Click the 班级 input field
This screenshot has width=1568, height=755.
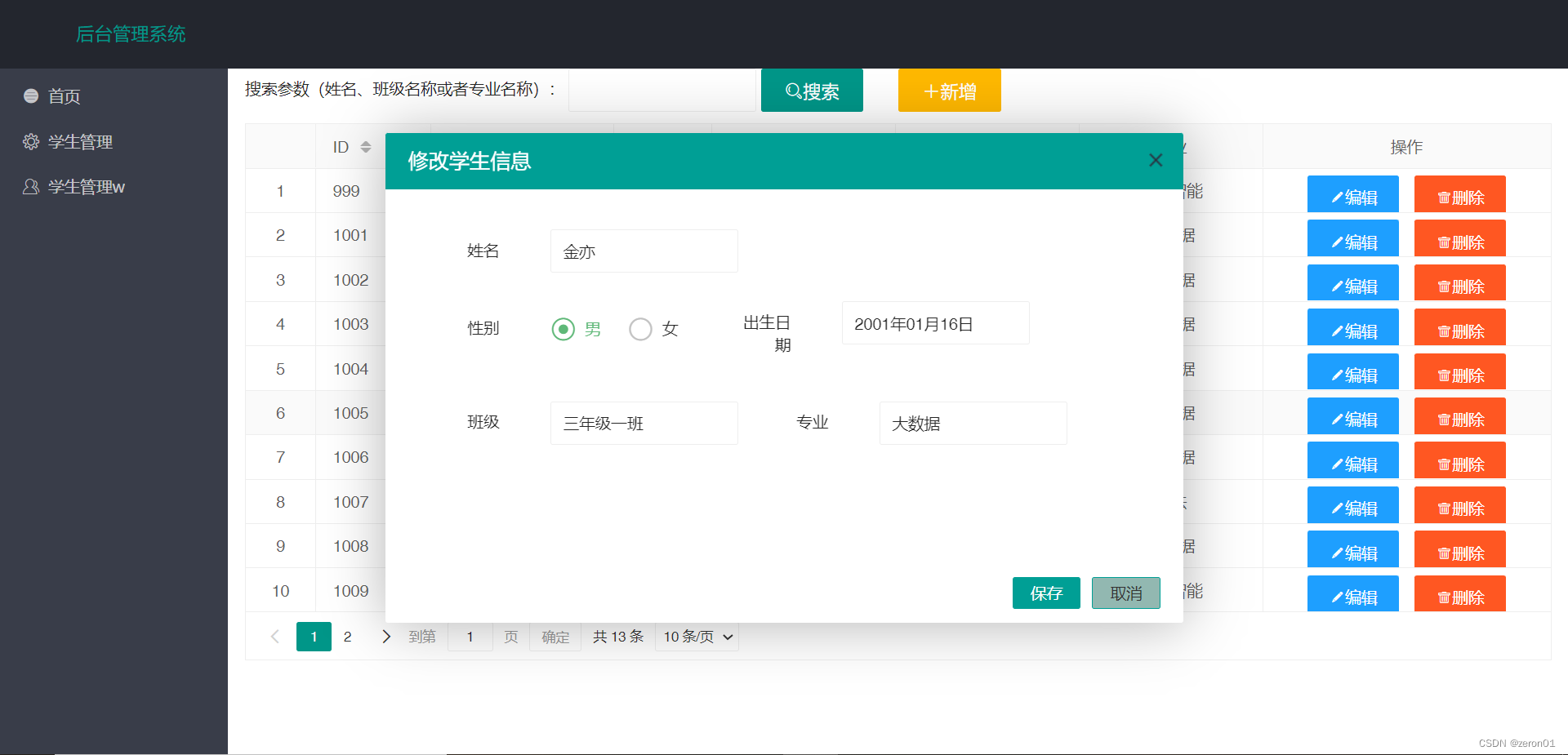pyautogui.click(x=644, y=423)
